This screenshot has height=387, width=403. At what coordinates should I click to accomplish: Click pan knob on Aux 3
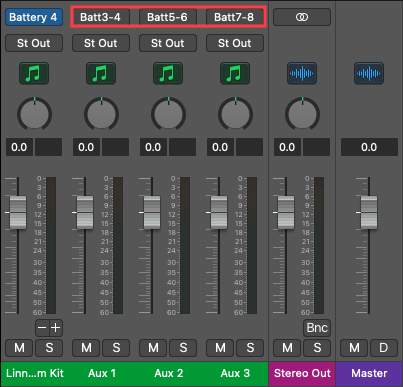[x=235, y=114]
